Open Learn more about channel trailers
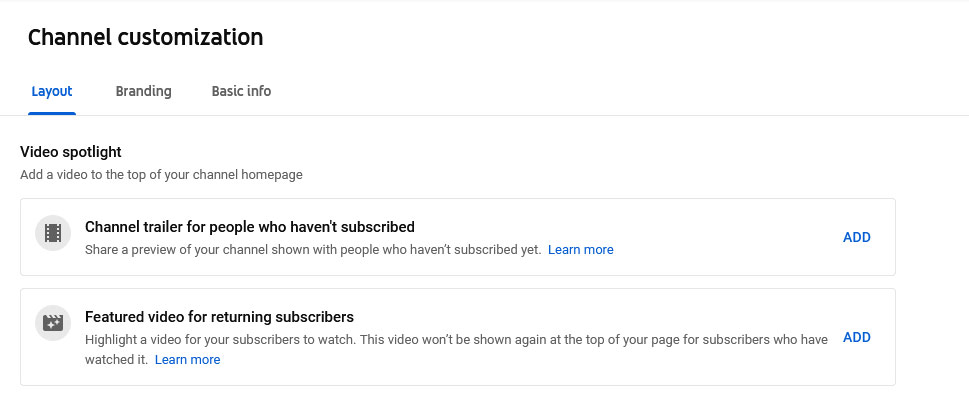This screenshot has width=969, height=408. [580, 250]
